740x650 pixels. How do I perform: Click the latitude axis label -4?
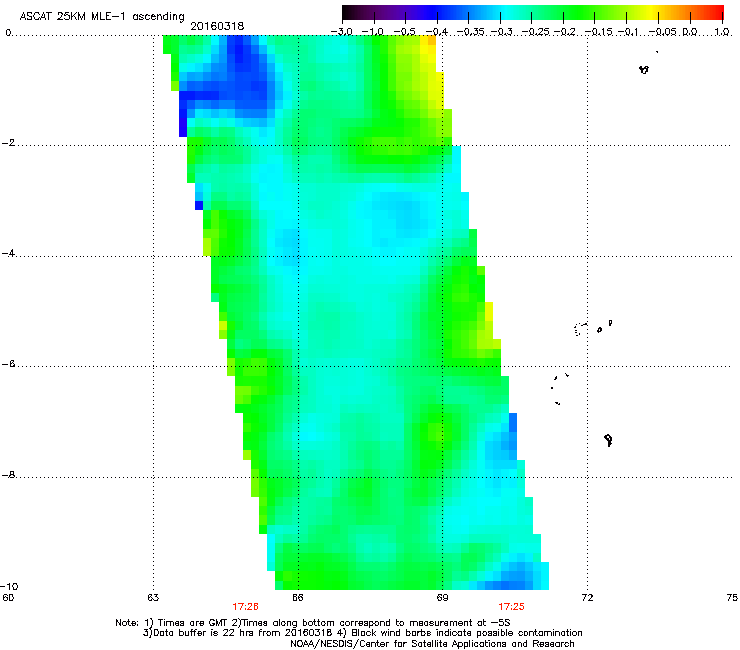tap(8, 253)
